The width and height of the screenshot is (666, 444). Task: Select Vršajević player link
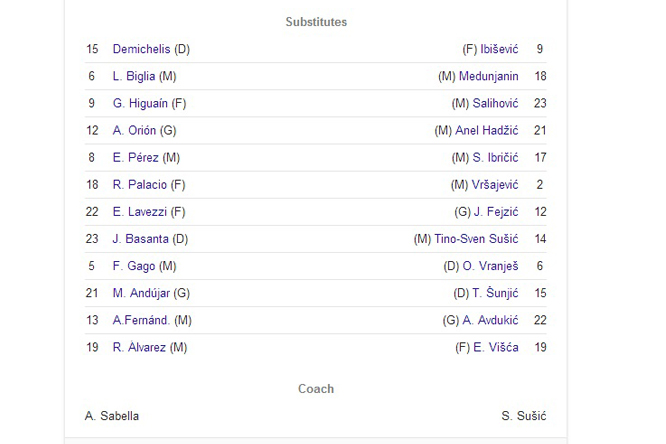495,185
